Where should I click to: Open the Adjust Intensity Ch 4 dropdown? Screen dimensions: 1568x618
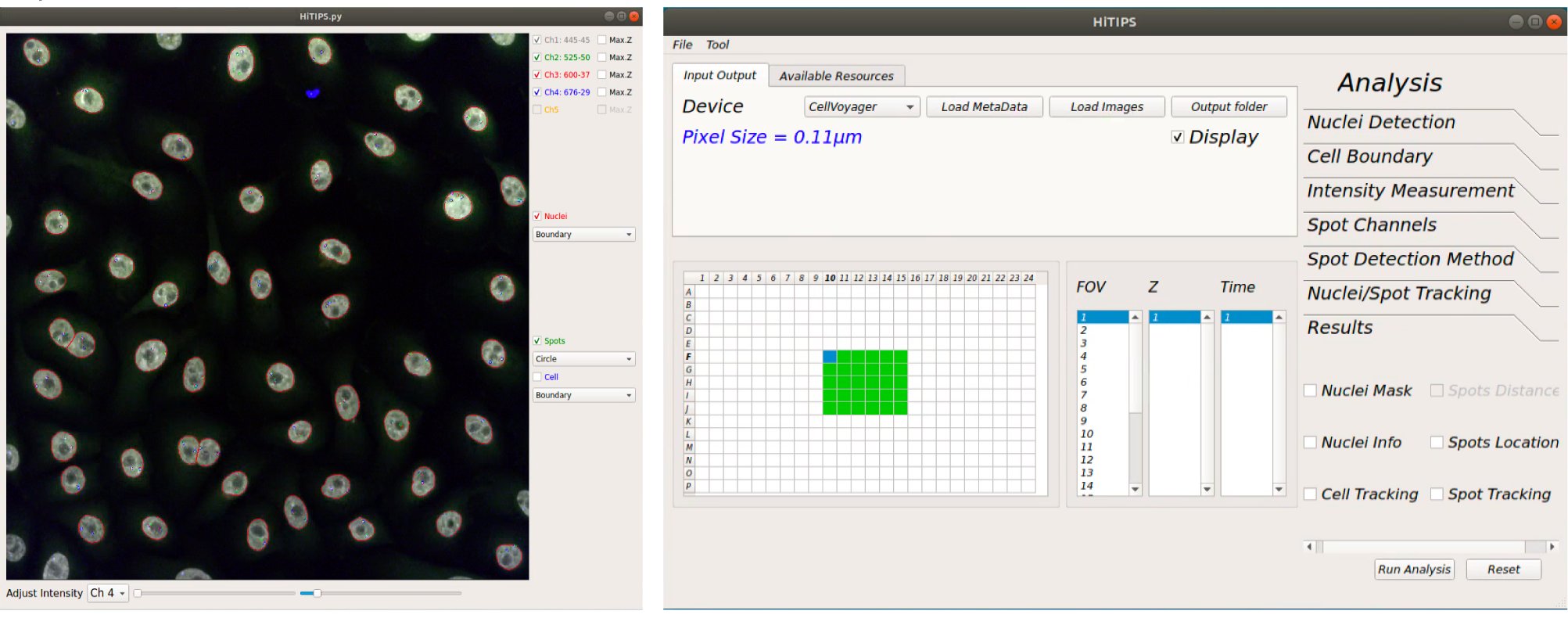click(108, 593)
